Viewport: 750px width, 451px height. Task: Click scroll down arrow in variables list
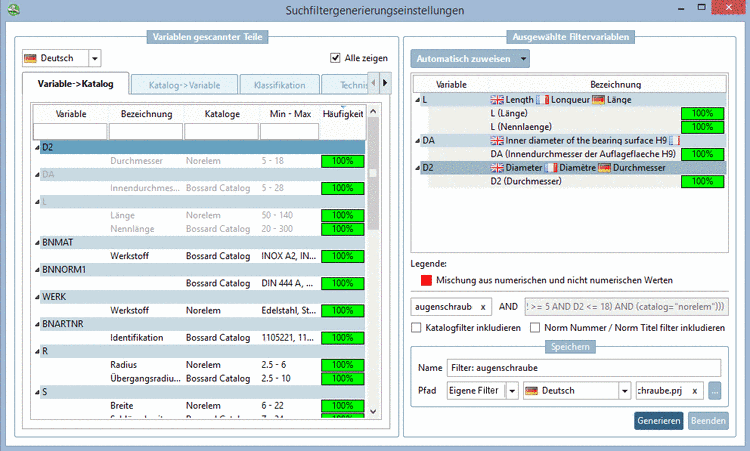373,411
